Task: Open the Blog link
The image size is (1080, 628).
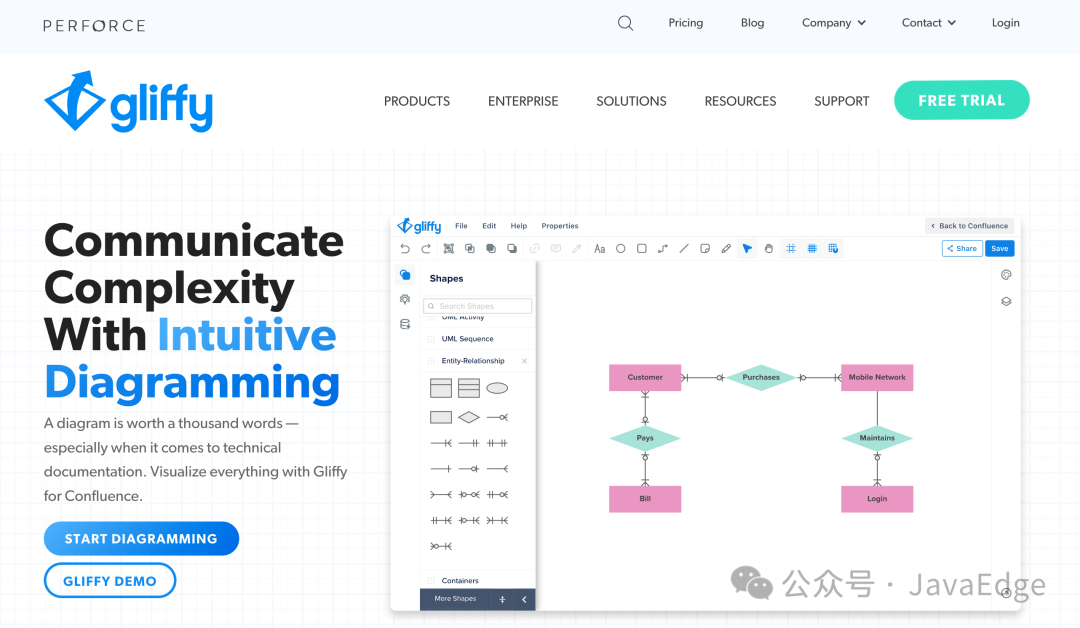Action: pyautogui.click(x=753, y=23)
